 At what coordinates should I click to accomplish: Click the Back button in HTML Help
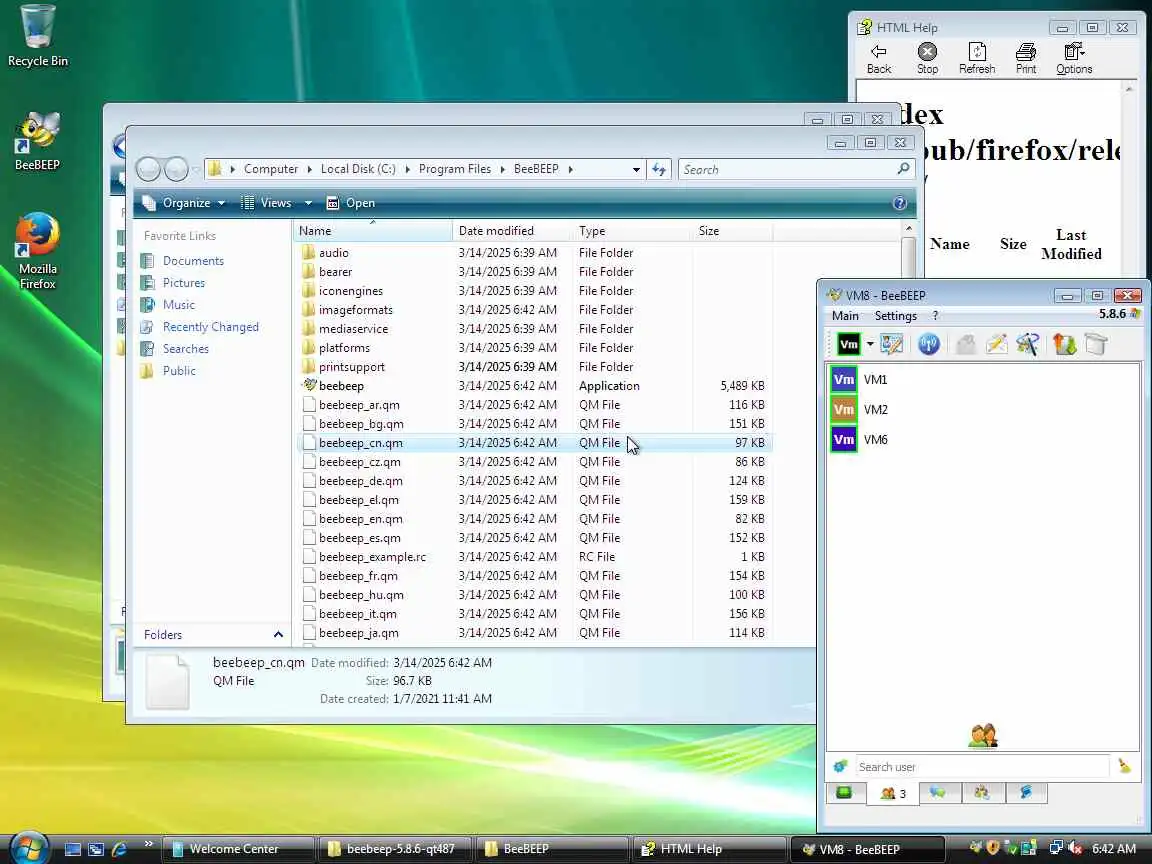(879, 60)
